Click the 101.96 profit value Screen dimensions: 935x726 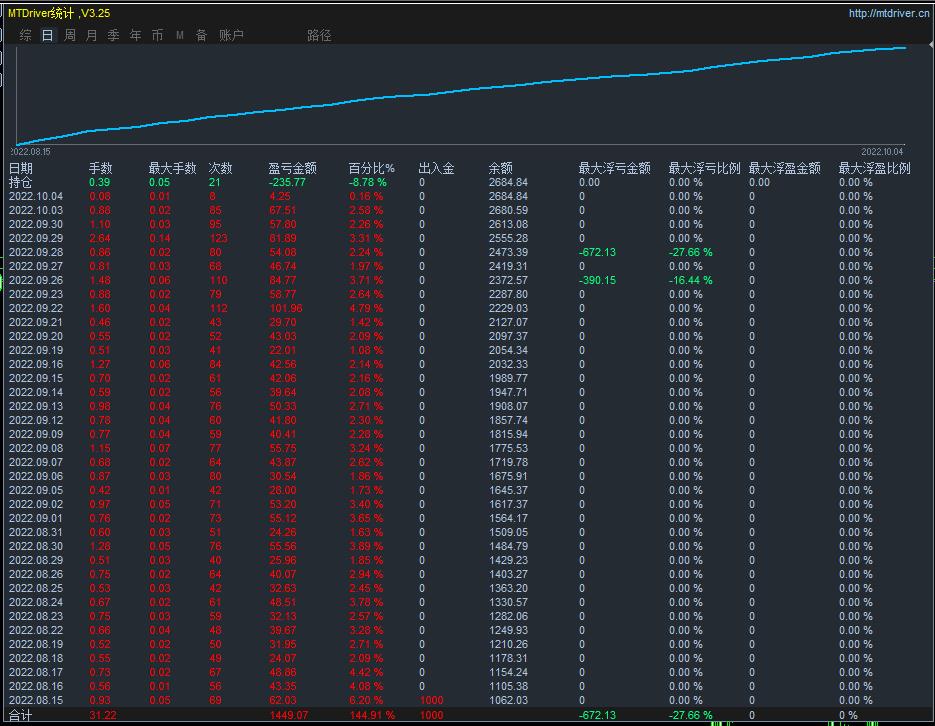(x=286, y=308)
